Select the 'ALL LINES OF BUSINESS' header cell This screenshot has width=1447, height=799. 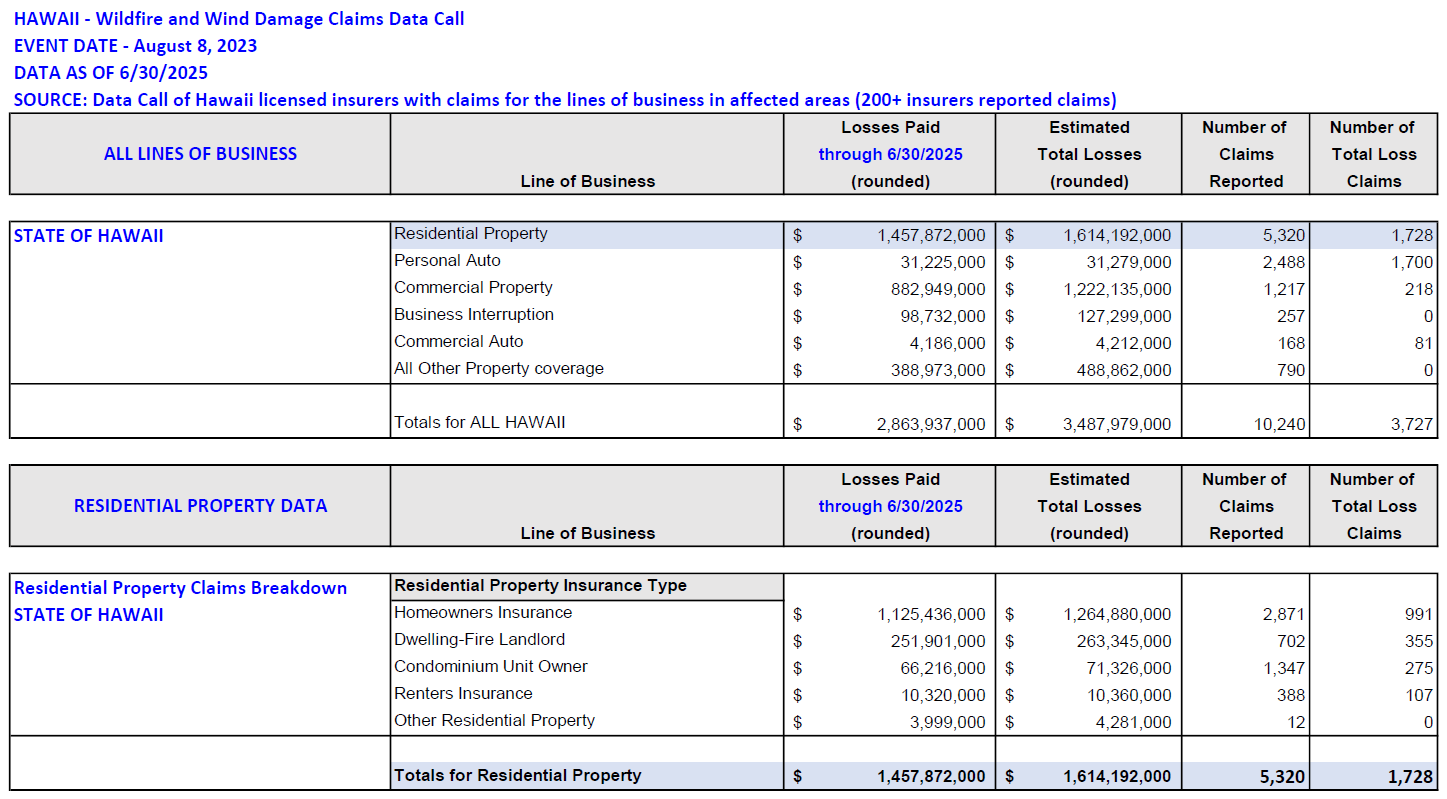(x=200, y=154)
